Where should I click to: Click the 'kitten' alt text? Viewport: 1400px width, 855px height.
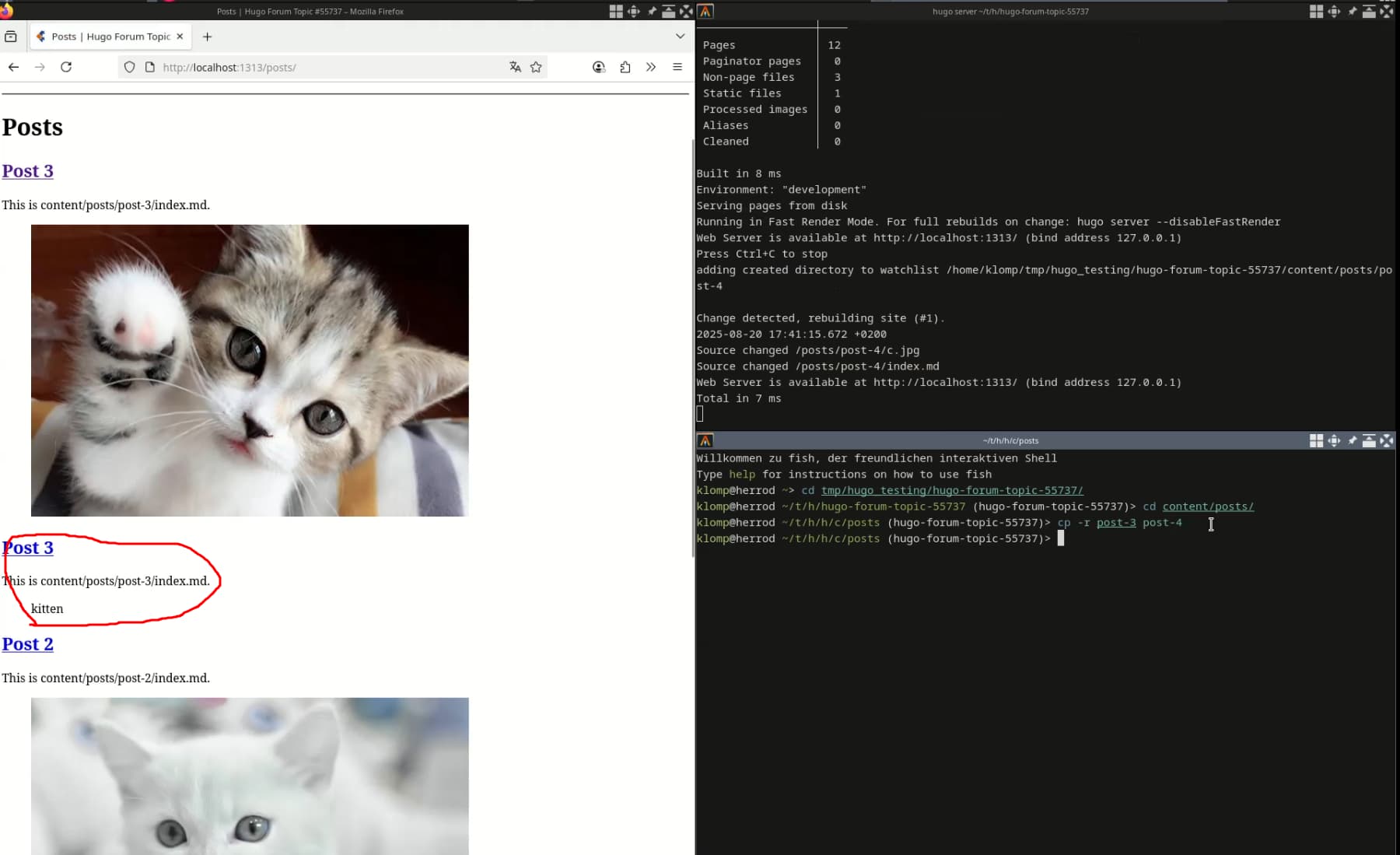tap(47, 609)
